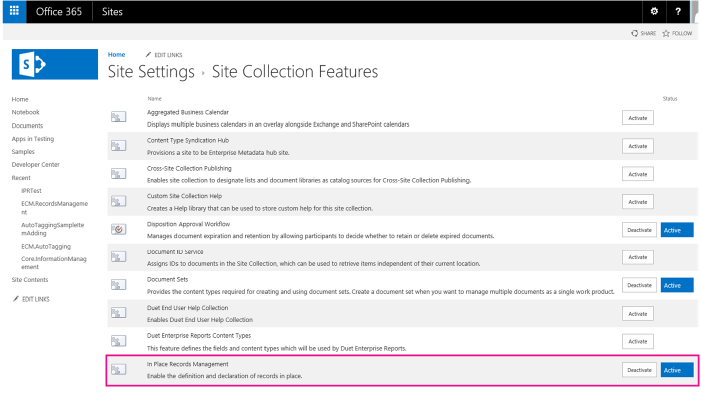
Task: Deactivate In Place Records Management
Action: [x=639, y=370]
